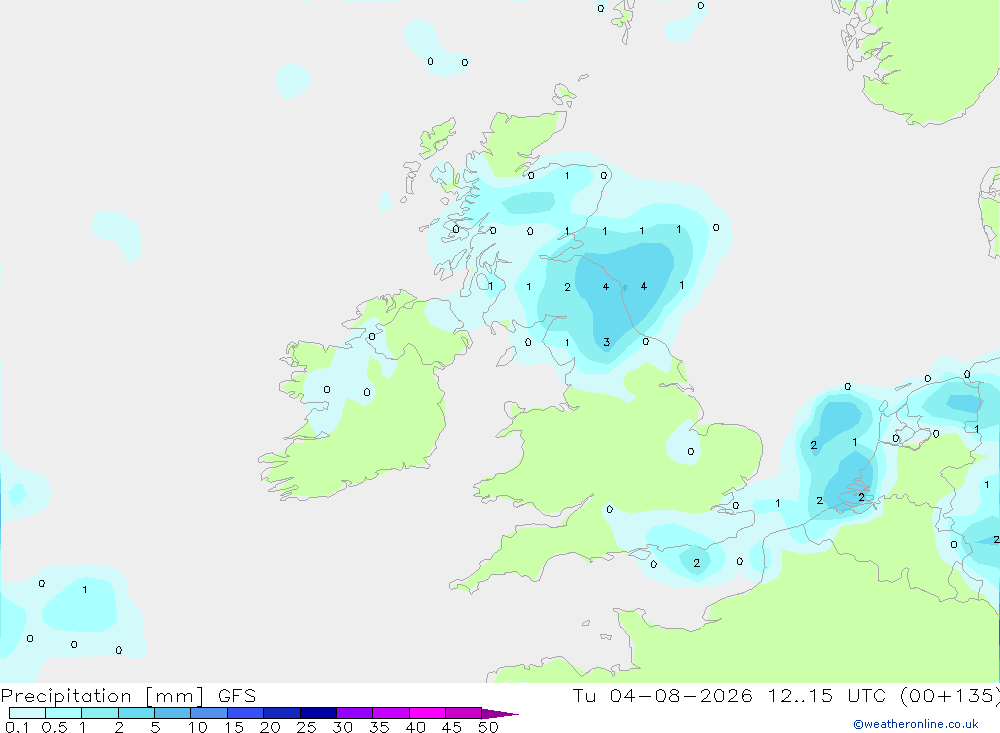Click the 'Precipitation [mm]' title text
This screenshot has height=733, width=1000.
coord(102,696)
